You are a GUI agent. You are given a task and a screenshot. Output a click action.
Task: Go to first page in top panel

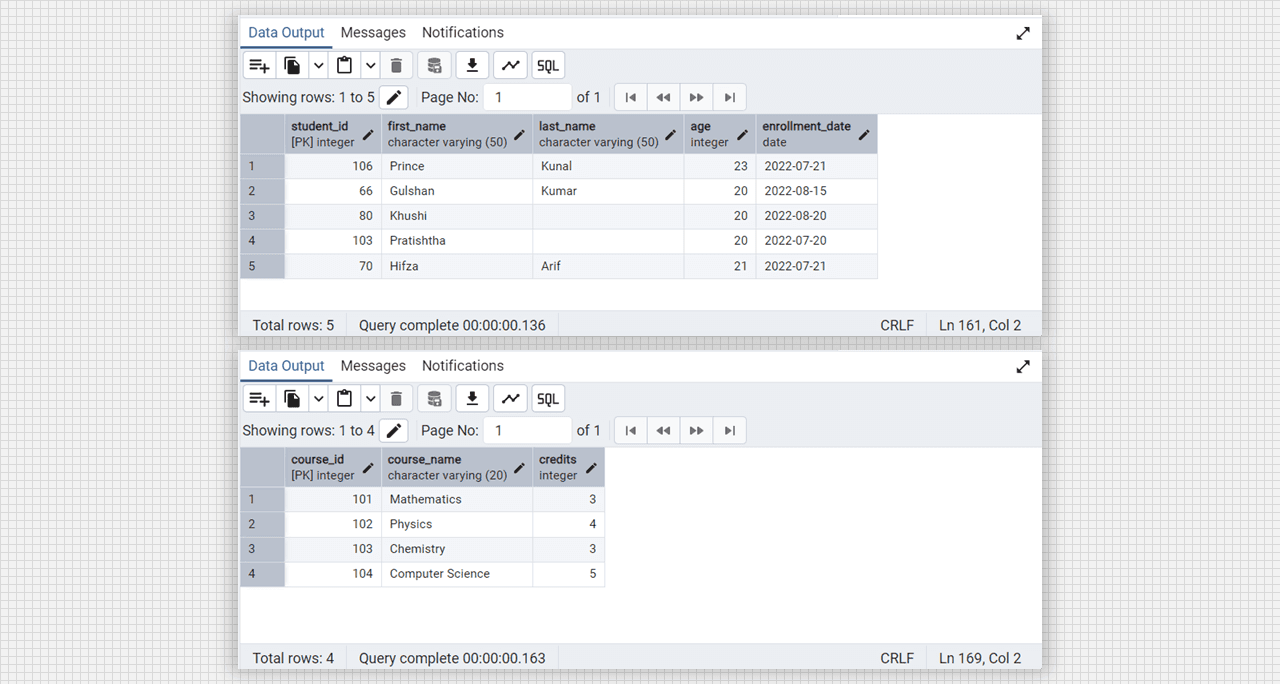[630, 97]
